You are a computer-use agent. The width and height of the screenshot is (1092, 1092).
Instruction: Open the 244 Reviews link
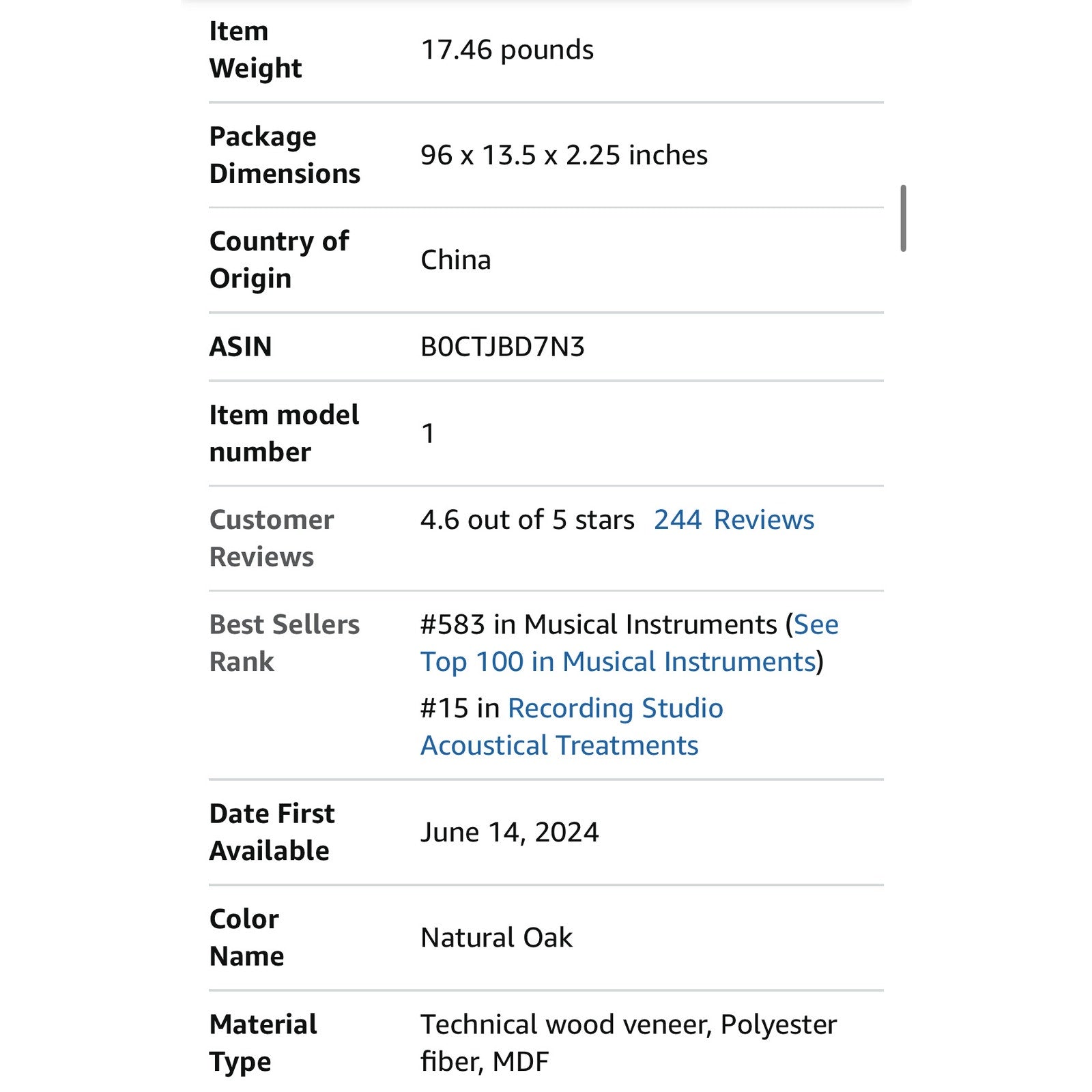click(x=734, y=520)
